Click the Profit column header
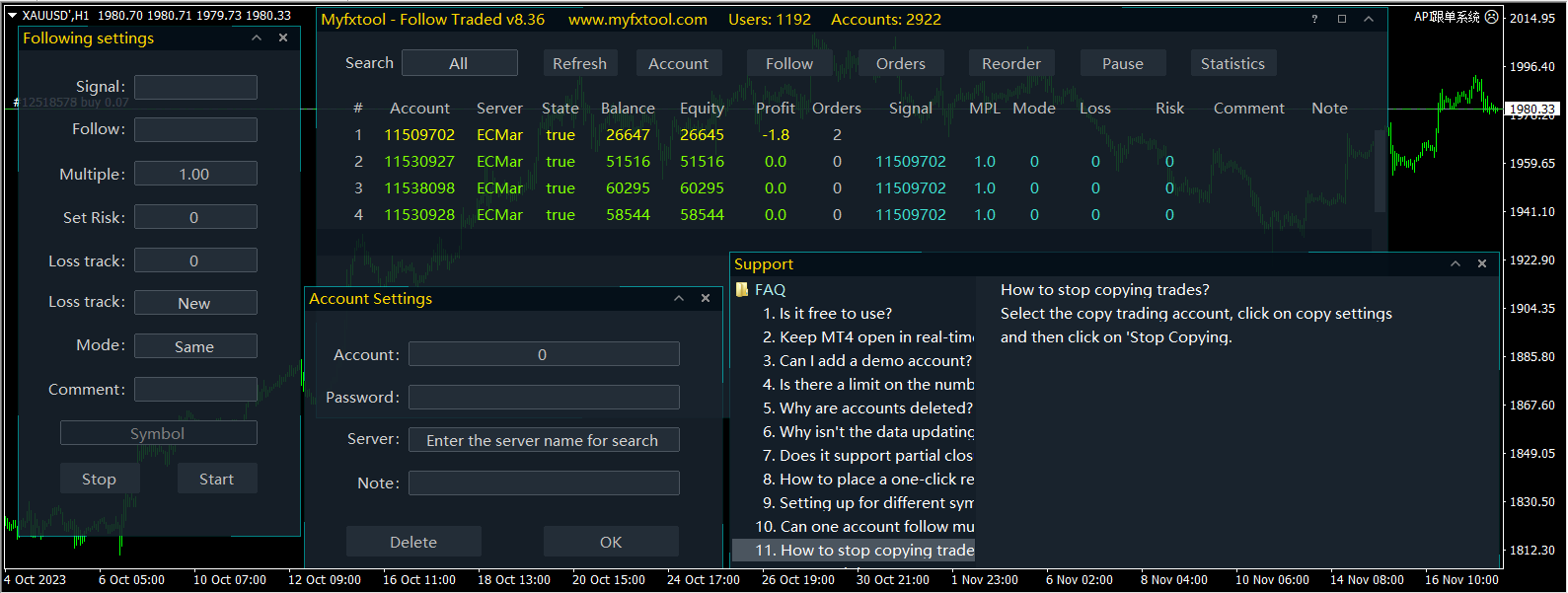The width and height of the screenshot is (1568, 593). click(776, 109)
